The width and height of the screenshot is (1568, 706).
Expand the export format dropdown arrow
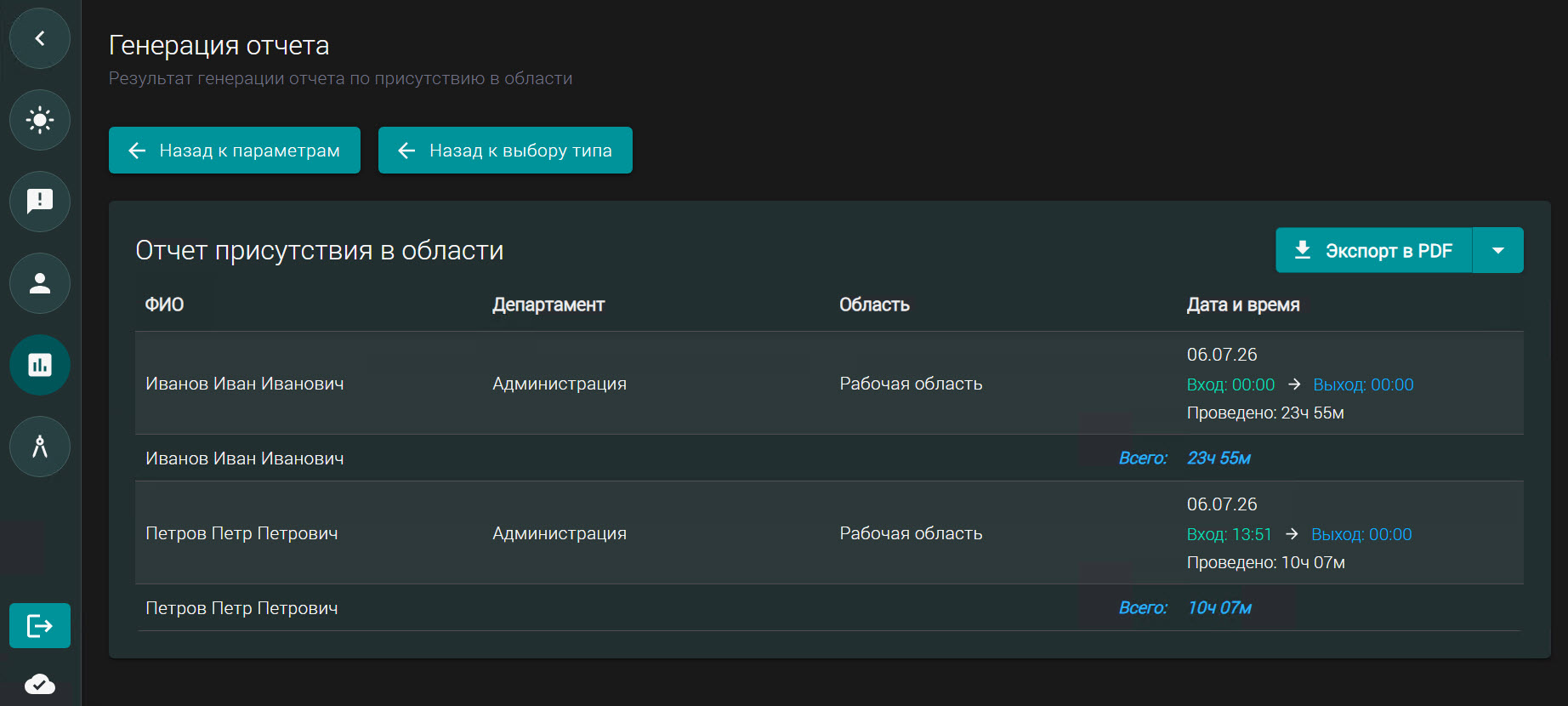[x=1498, y=250]
